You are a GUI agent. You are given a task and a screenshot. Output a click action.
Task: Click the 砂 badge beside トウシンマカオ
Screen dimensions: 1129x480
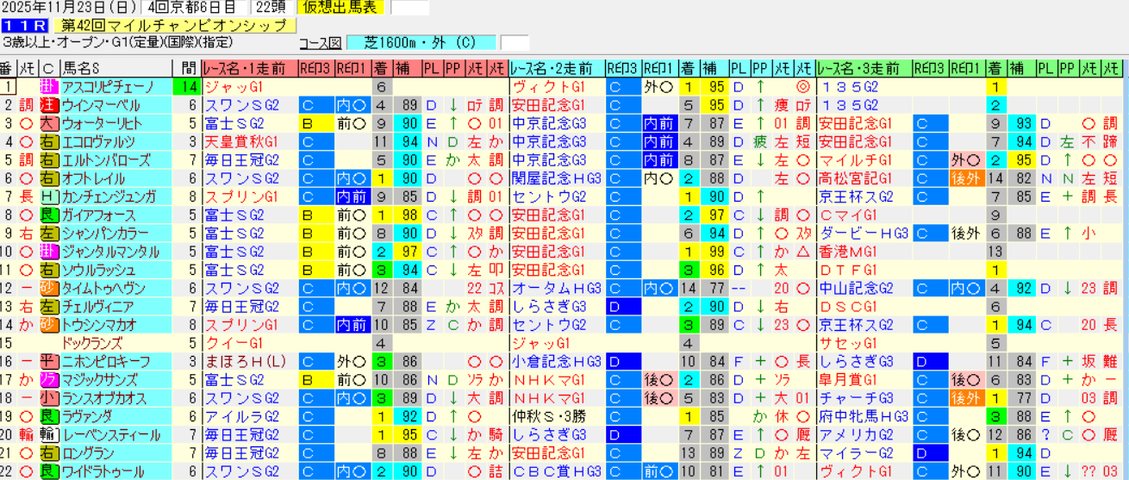[50, 325]
